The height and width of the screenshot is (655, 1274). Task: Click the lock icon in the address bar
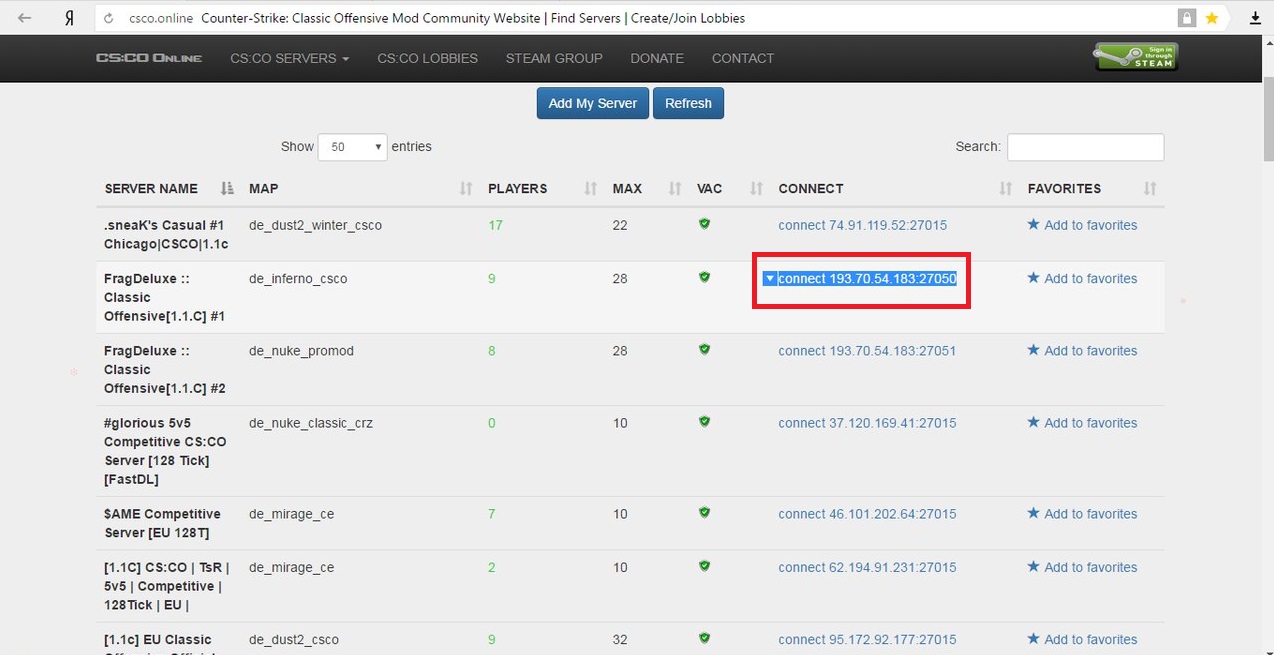pos(1186,18)
